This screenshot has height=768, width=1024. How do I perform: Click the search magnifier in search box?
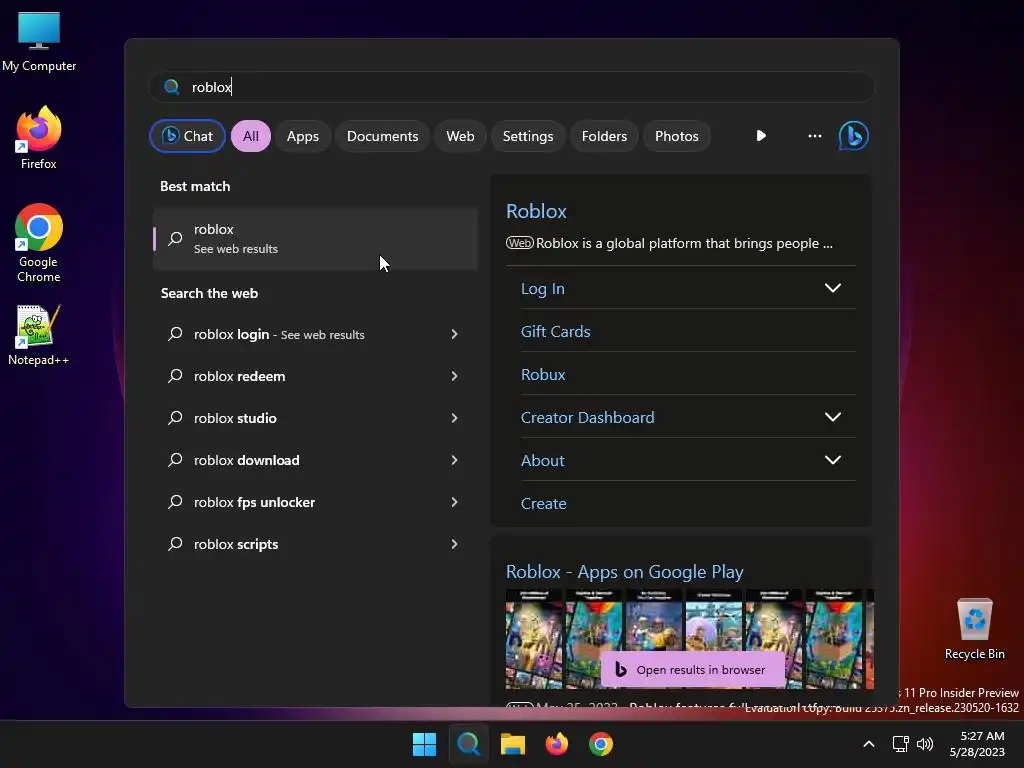(171, 87)
